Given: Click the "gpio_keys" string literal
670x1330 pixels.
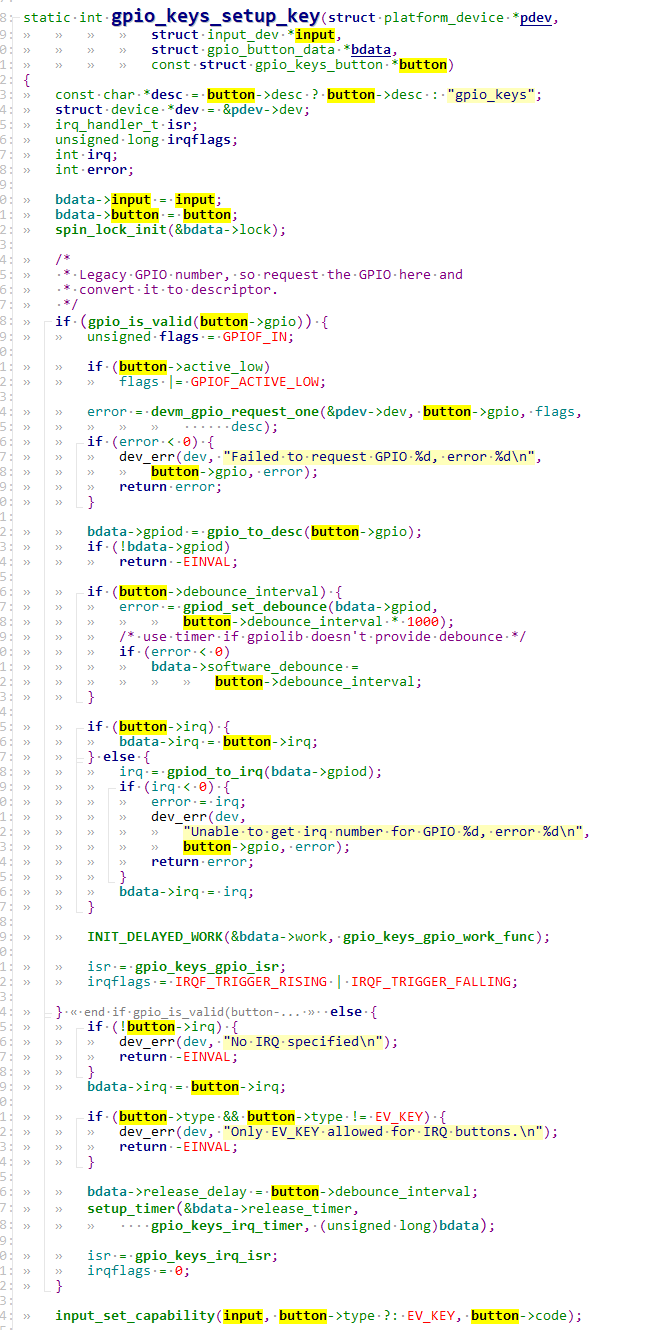Looking at the screenshot, I should coord(494,95).
